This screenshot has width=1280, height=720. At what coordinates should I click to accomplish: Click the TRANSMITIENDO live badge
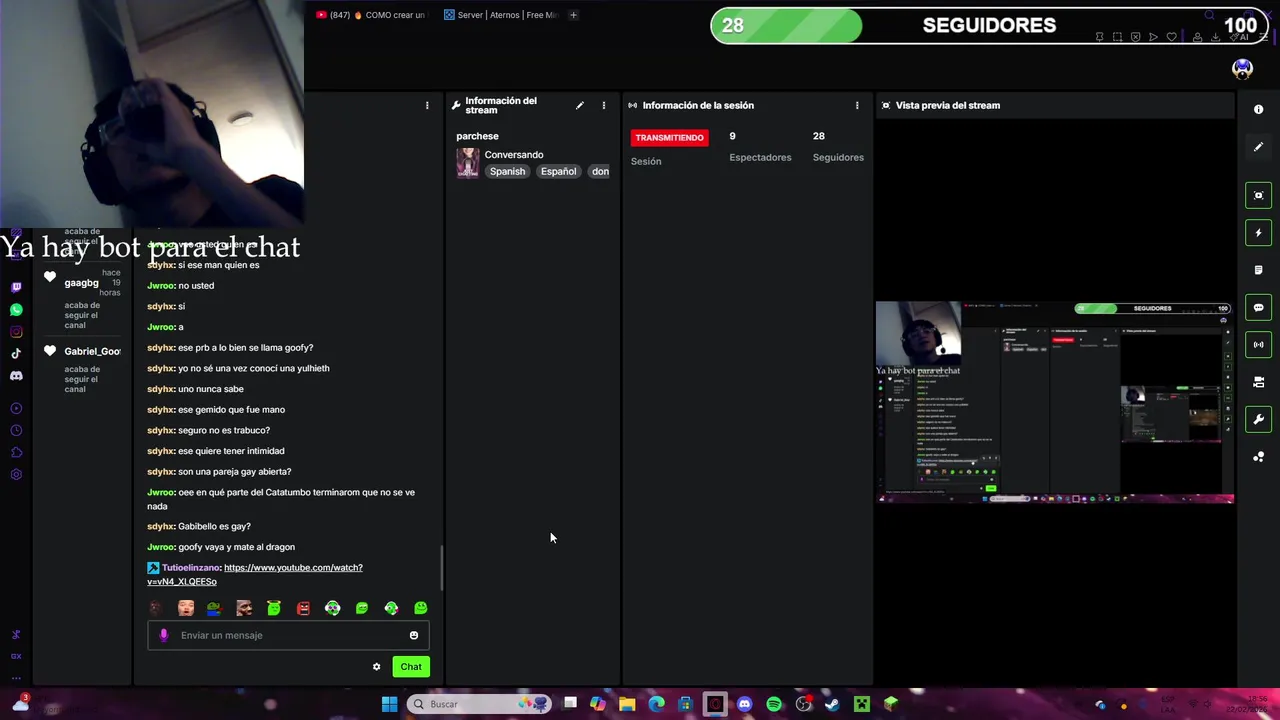pyautogui.click(x=669, y=138)
